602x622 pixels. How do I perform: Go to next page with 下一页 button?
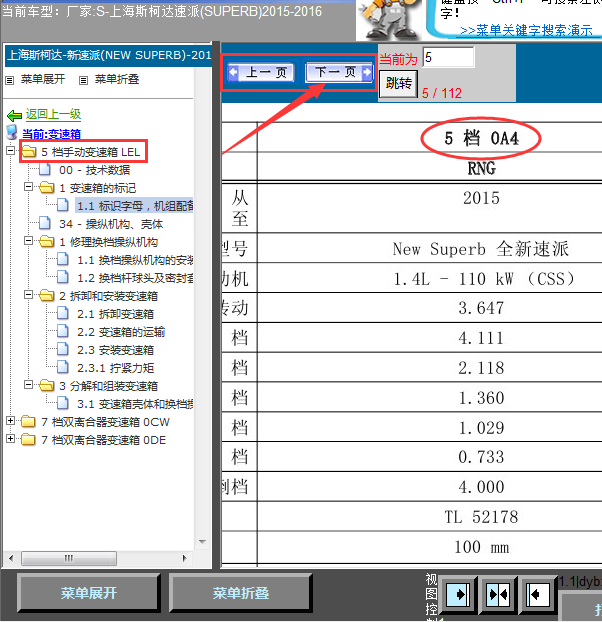click(x=339, y=72)
